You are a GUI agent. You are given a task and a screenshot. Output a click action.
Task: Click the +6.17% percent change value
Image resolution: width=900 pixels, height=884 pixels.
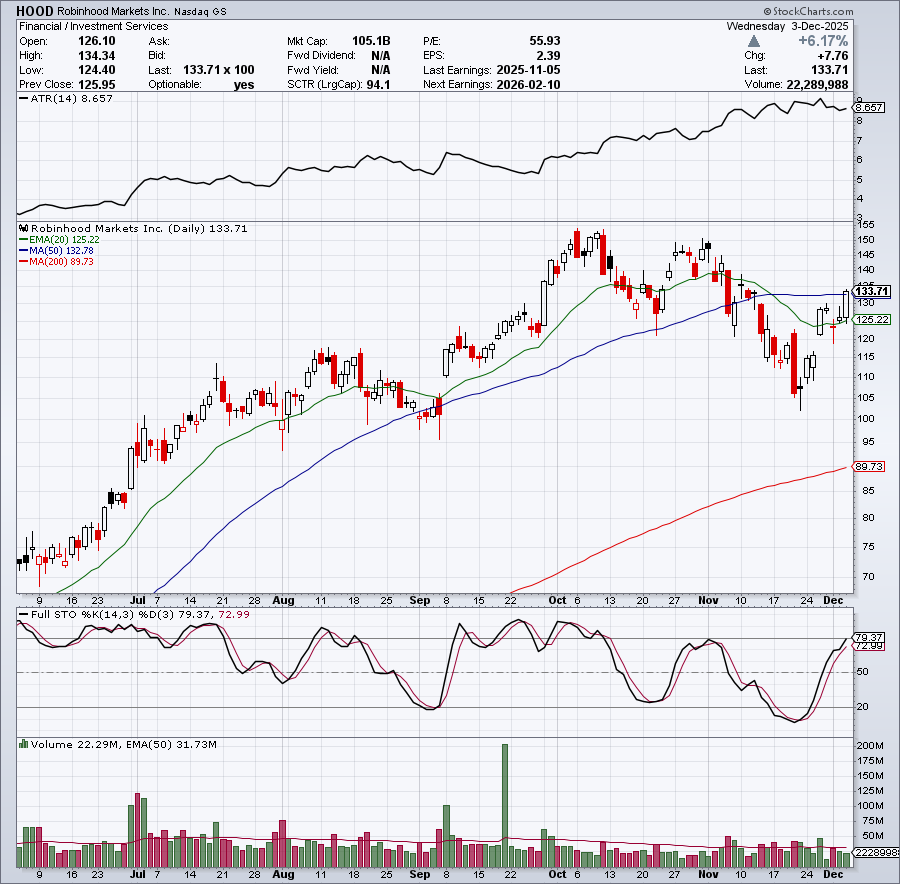click(823, 41)
